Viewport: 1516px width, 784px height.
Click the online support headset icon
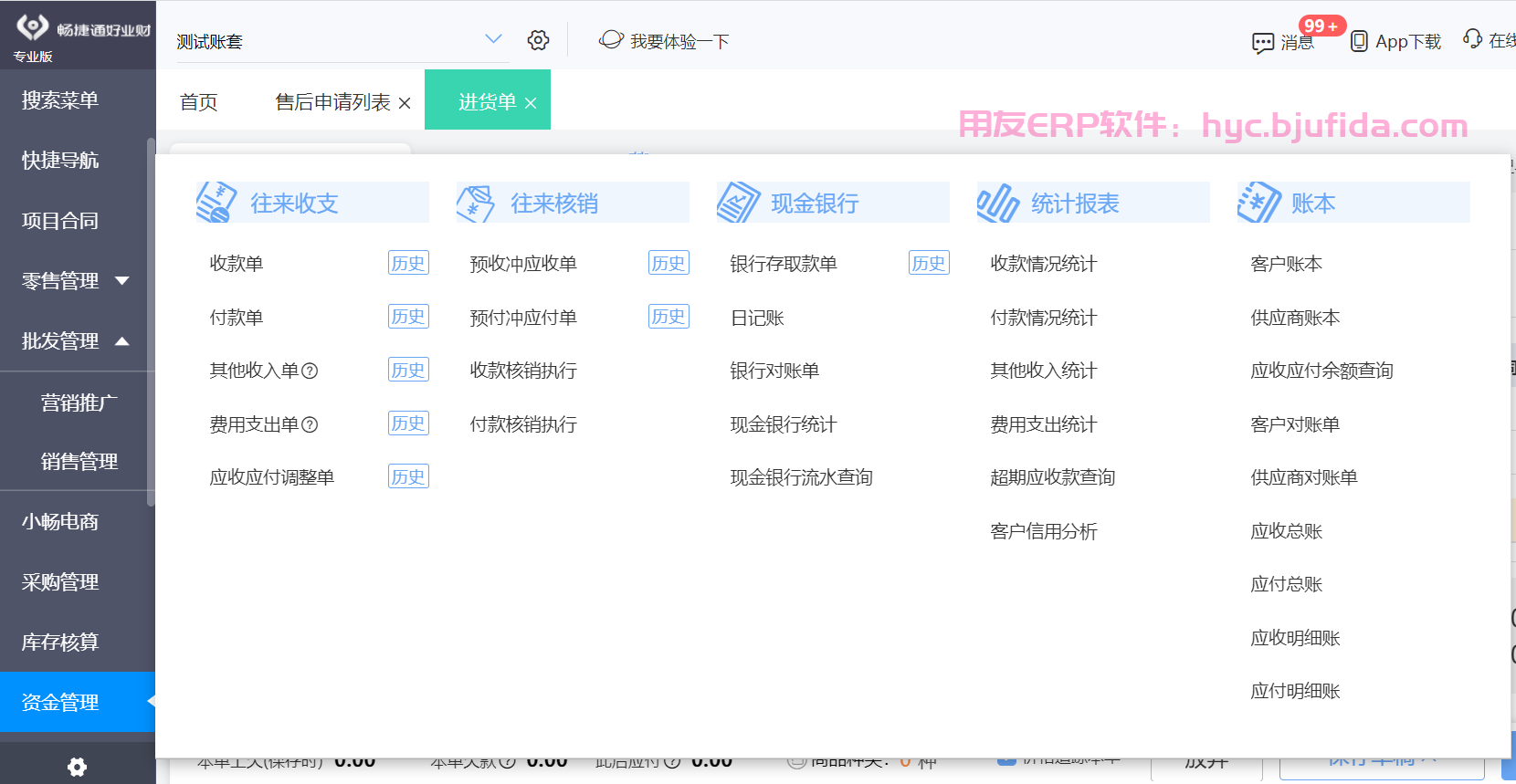click(x=1472, y=38)
